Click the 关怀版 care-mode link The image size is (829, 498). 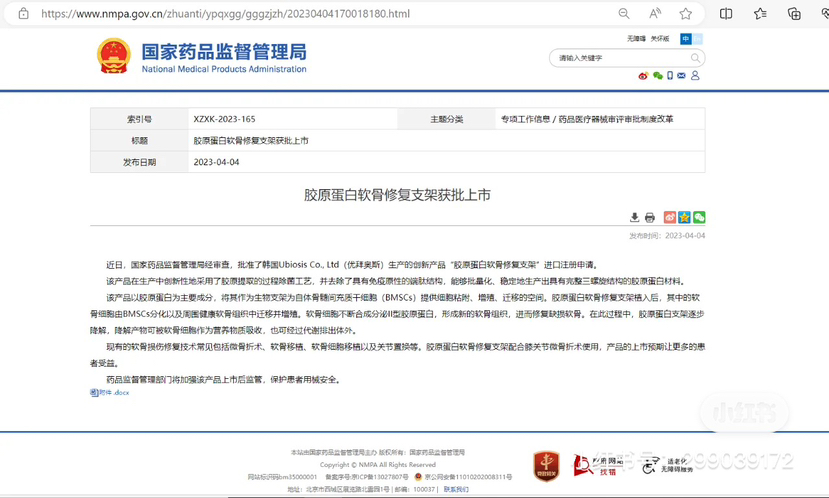[660, 39]
